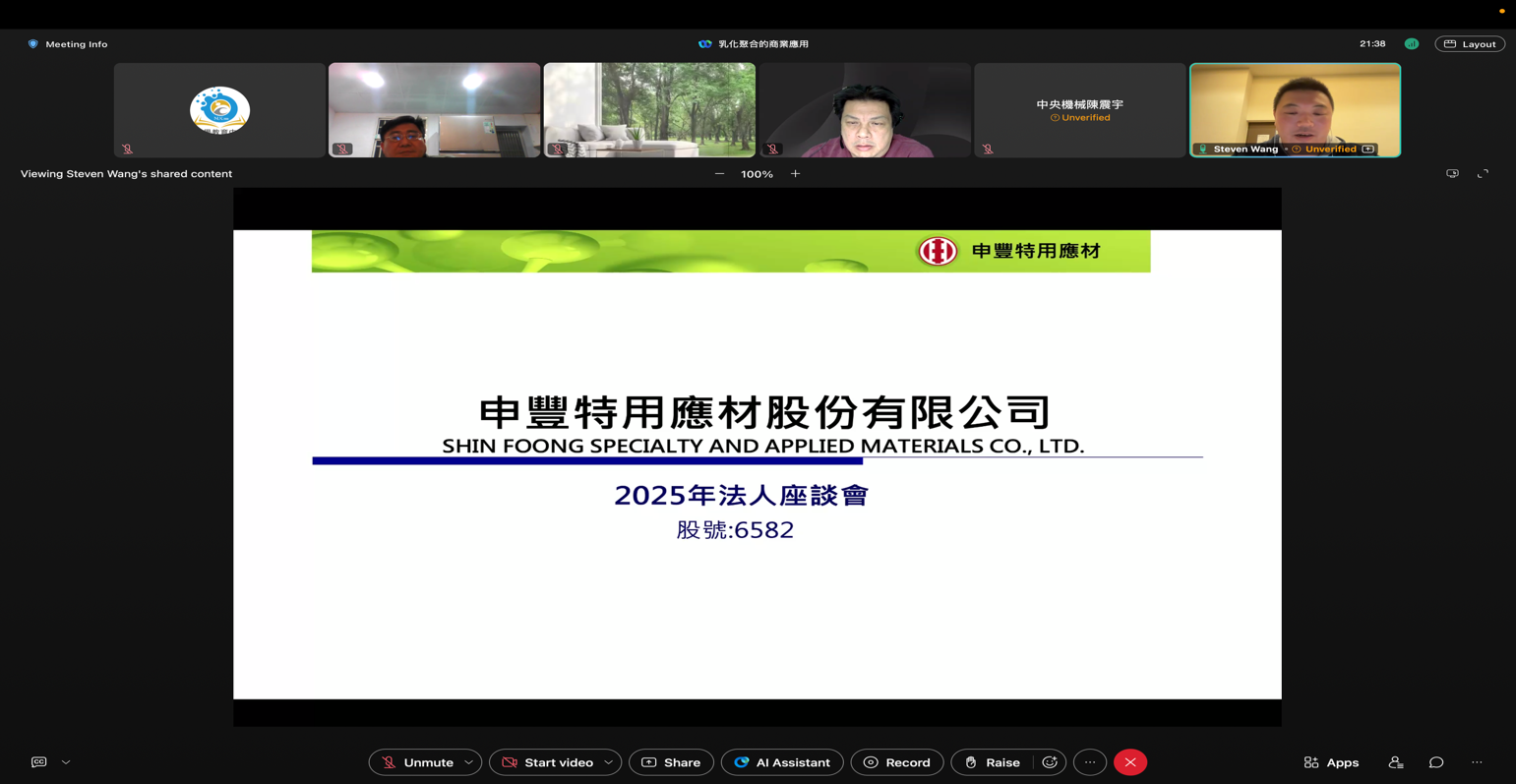Select the forest background video thumbnail

click(x=649, y=110)
